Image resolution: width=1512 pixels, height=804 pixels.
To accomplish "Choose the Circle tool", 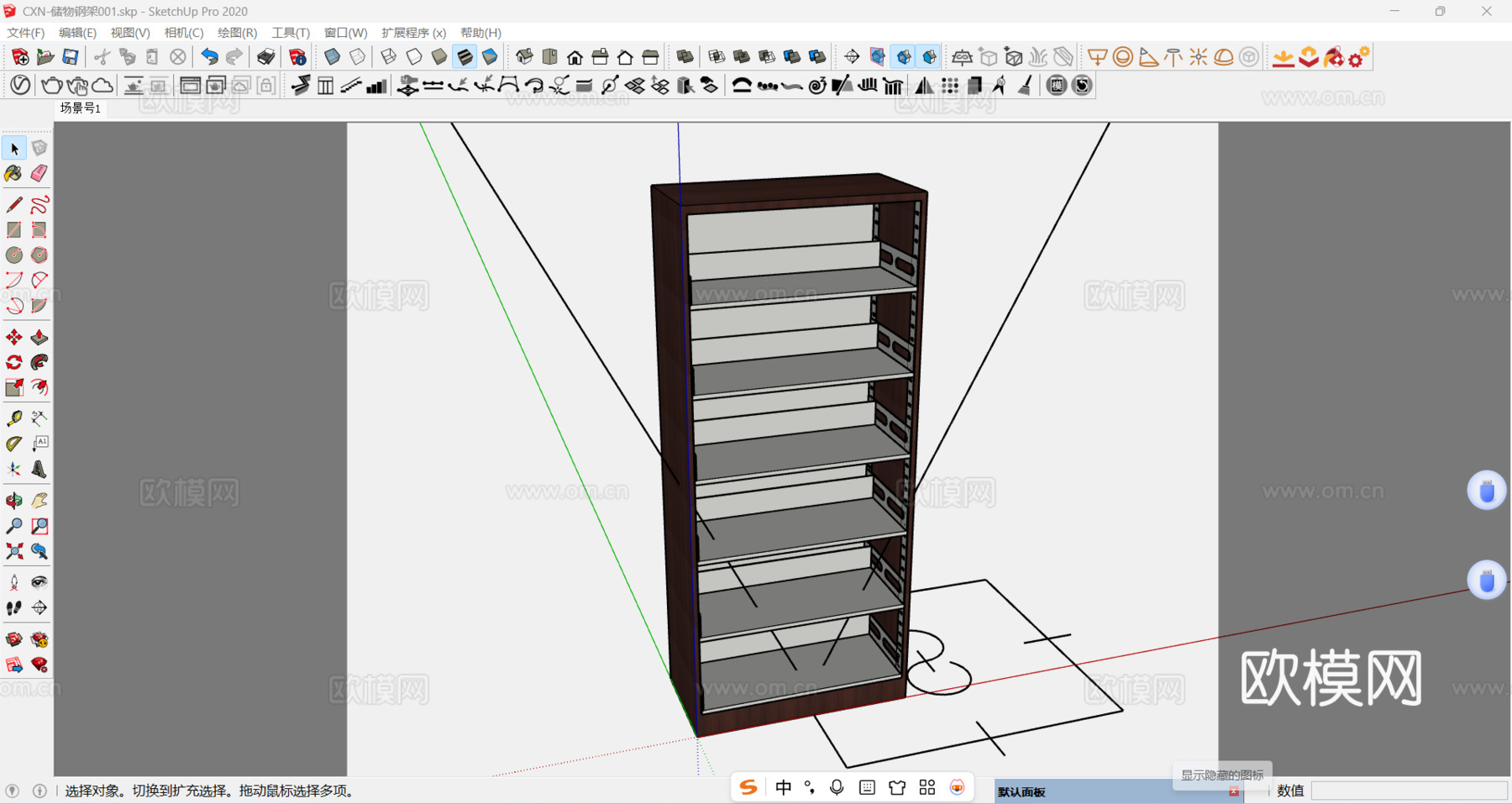I will (x=14, y=255).
